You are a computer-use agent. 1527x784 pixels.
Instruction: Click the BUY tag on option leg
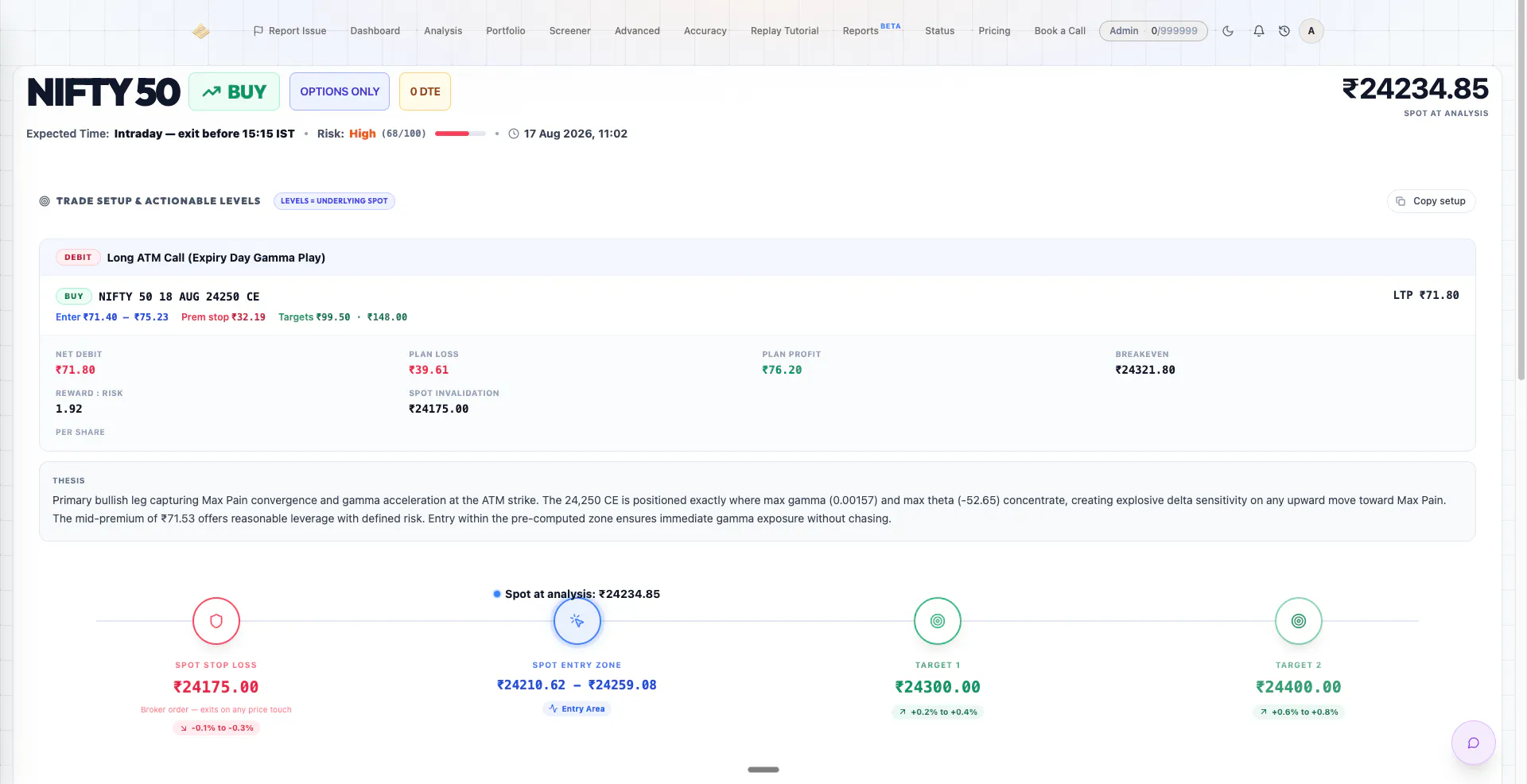[74, 297]
